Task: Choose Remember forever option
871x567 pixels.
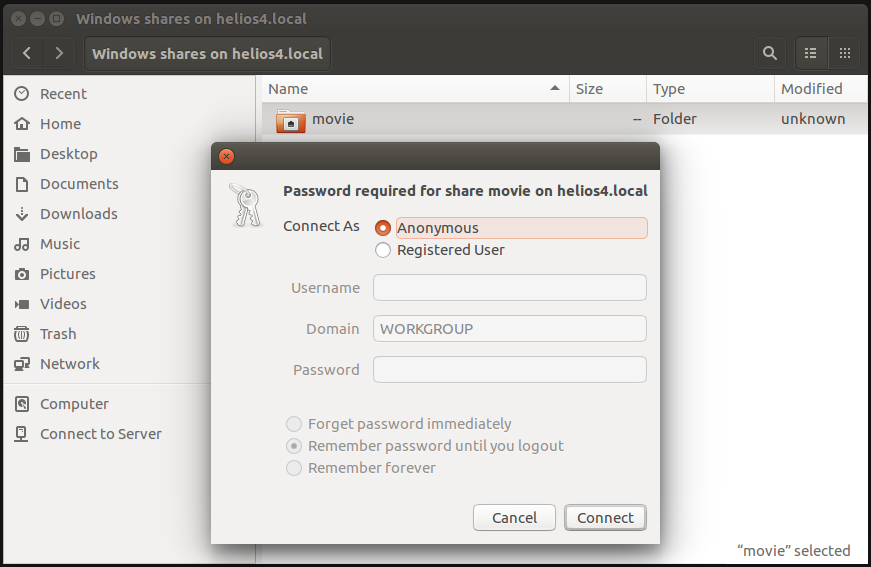Action: (294, 468)
